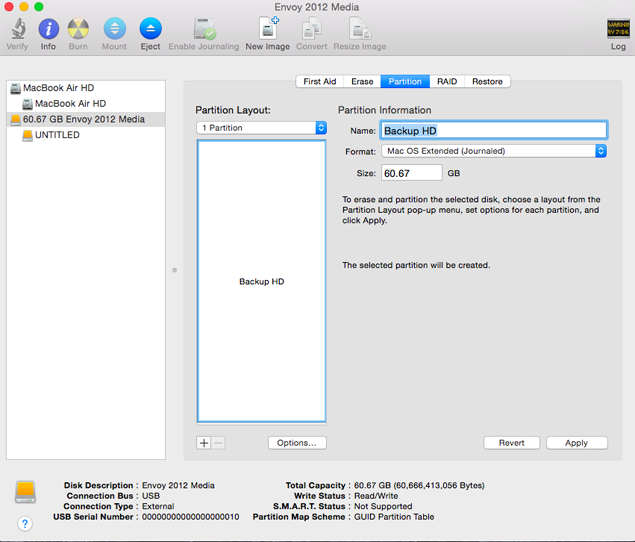Click the Verify microscope toolbar icon
The width and height of the screenshot is (635, 542).
pyautogui.click(x=18, y=29)
